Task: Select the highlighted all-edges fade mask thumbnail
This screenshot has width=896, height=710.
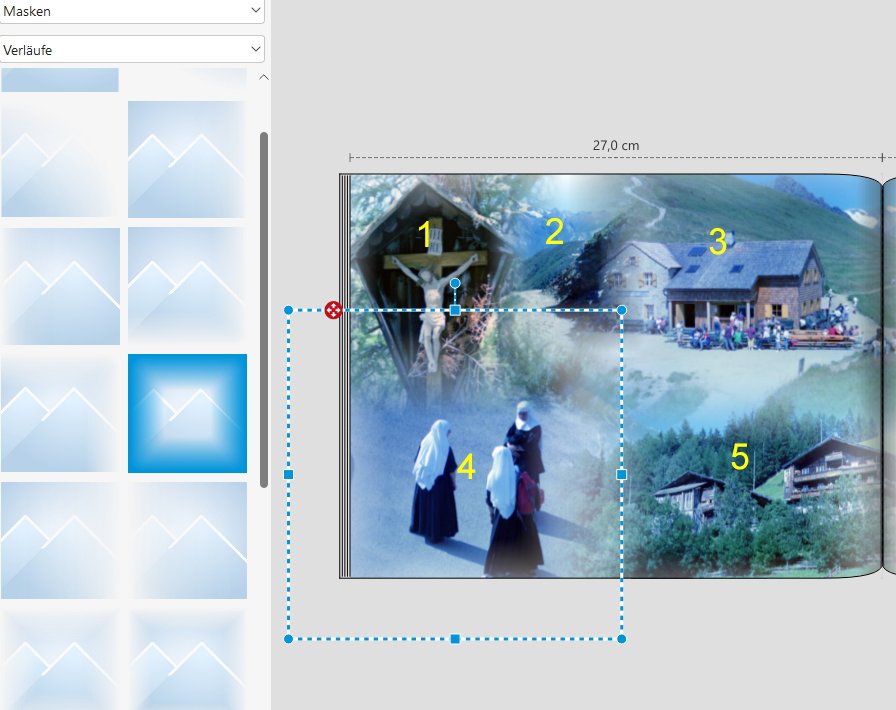Action: 187,413
